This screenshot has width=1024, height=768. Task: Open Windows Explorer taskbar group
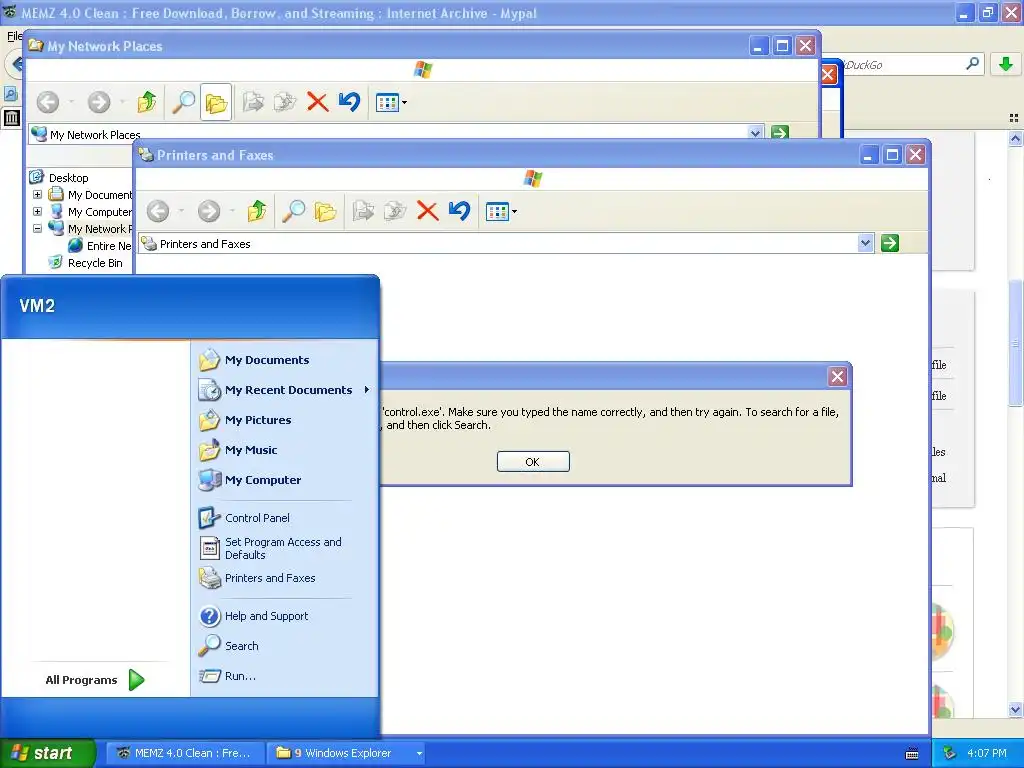pyautogui.click(x=345, y=753)
